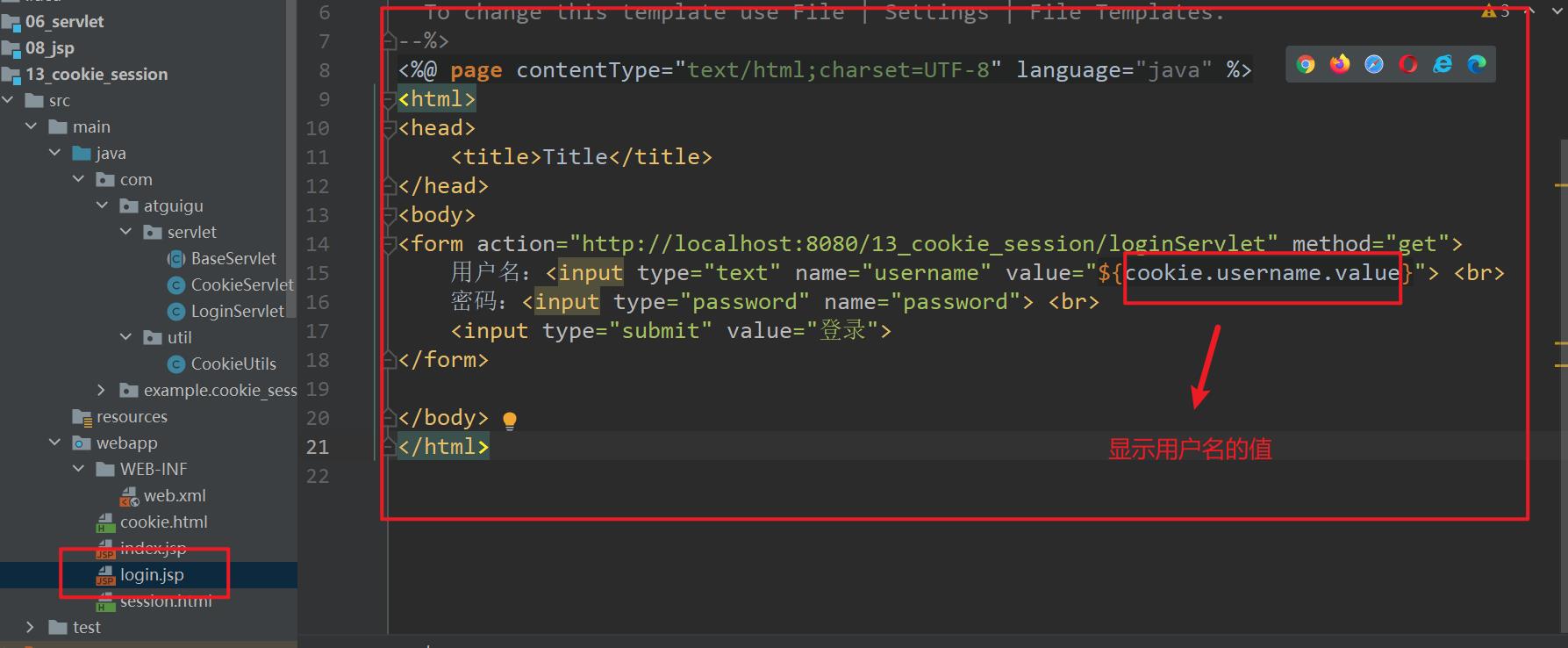Open page in Opera browser icon
This screenshot has width=1568, height=648.
coord(1408,64)
